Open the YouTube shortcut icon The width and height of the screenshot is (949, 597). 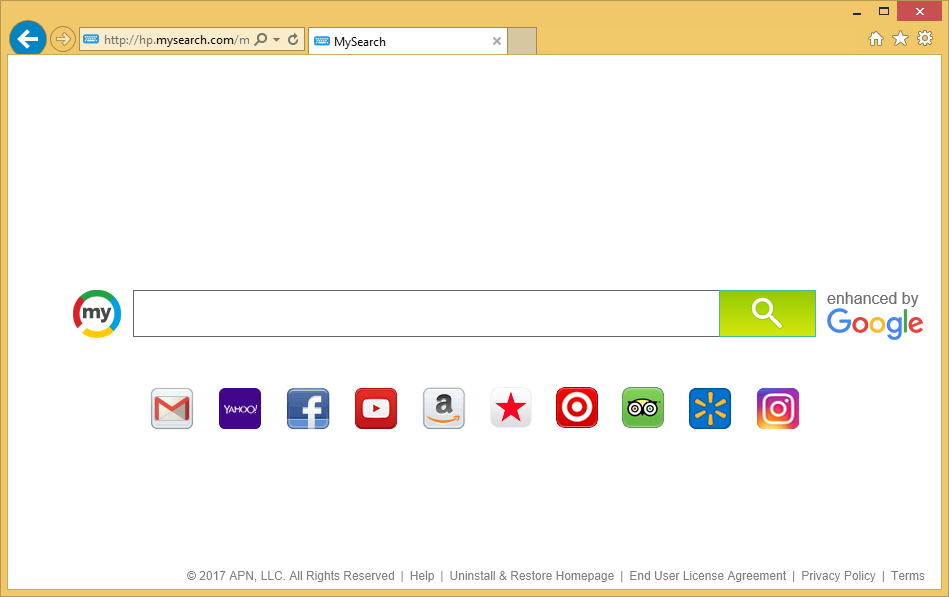click(376, 409)
